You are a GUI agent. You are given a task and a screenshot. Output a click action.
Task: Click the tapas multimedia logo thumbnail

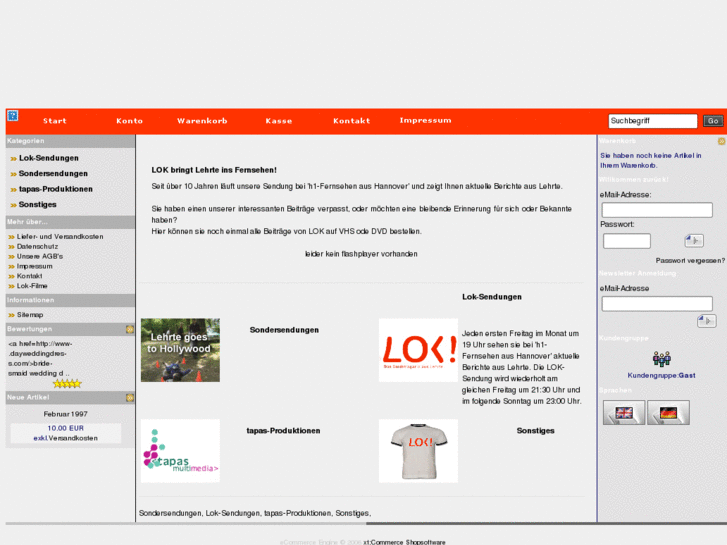click(180, 451)
